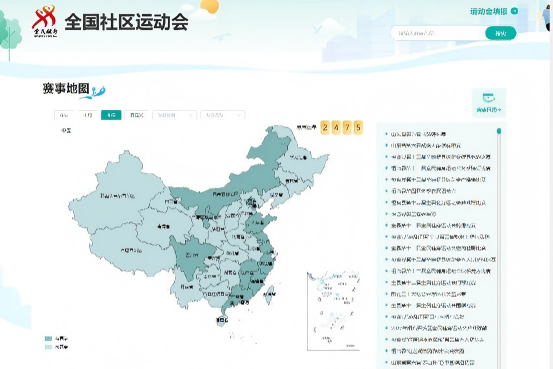This screenshot has height=369, width=553.
Task: Click the event list scrollbar handle
Action: click(x=499, y=131)
